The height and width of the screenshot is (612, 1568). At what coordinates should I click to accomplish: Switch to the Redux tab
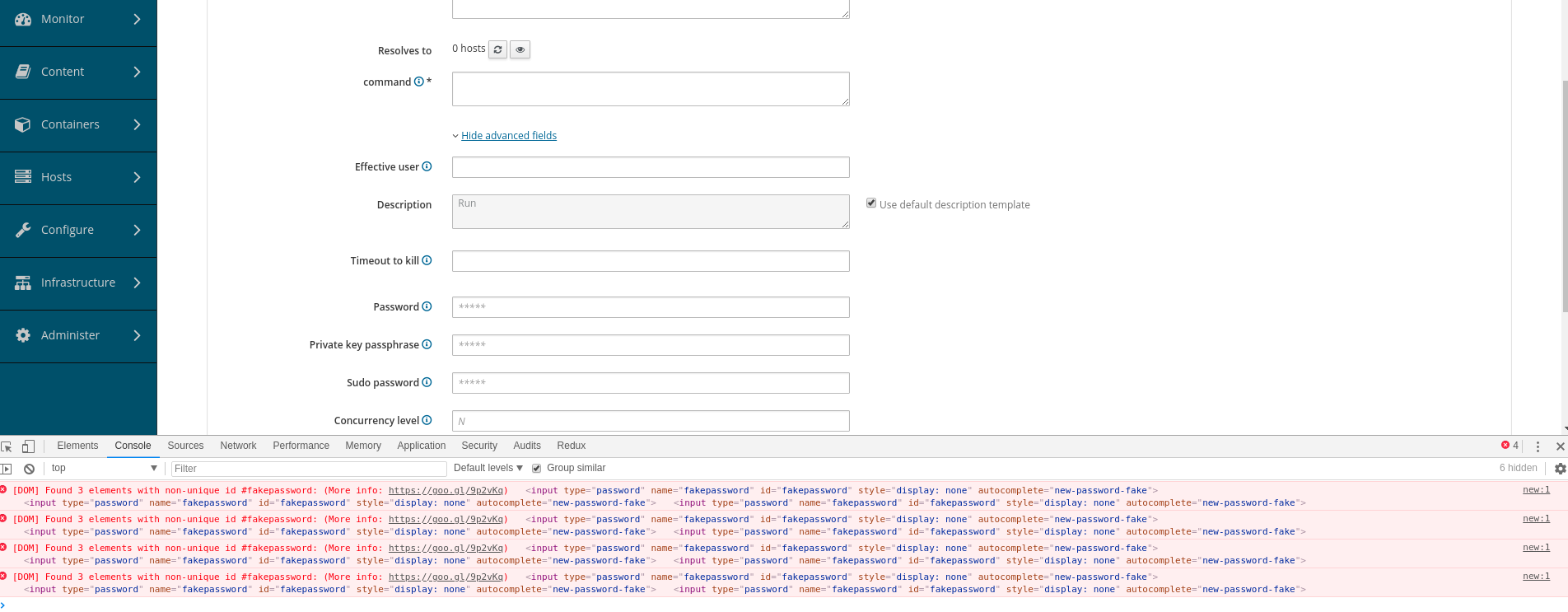point(571,446)
